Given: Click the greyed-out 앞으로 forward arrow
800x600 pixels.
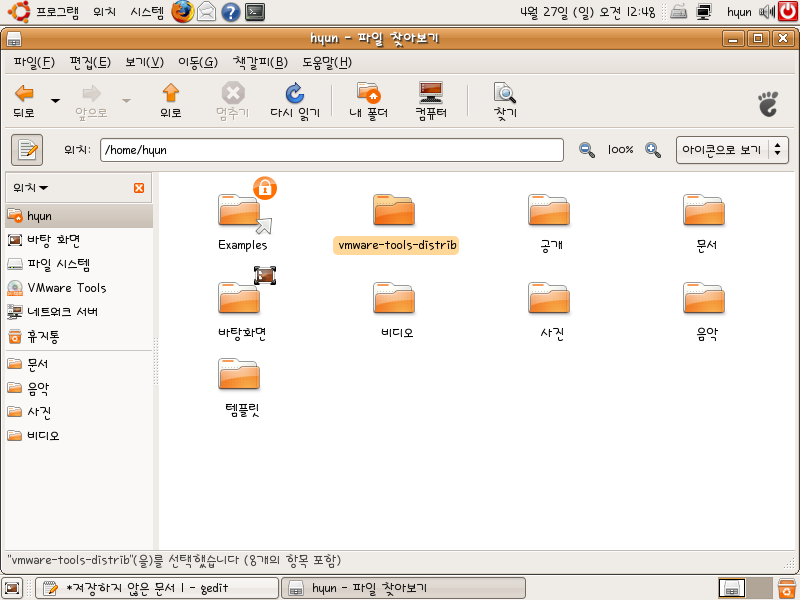Looking at the screenshot, I should [x=91, y=101].
